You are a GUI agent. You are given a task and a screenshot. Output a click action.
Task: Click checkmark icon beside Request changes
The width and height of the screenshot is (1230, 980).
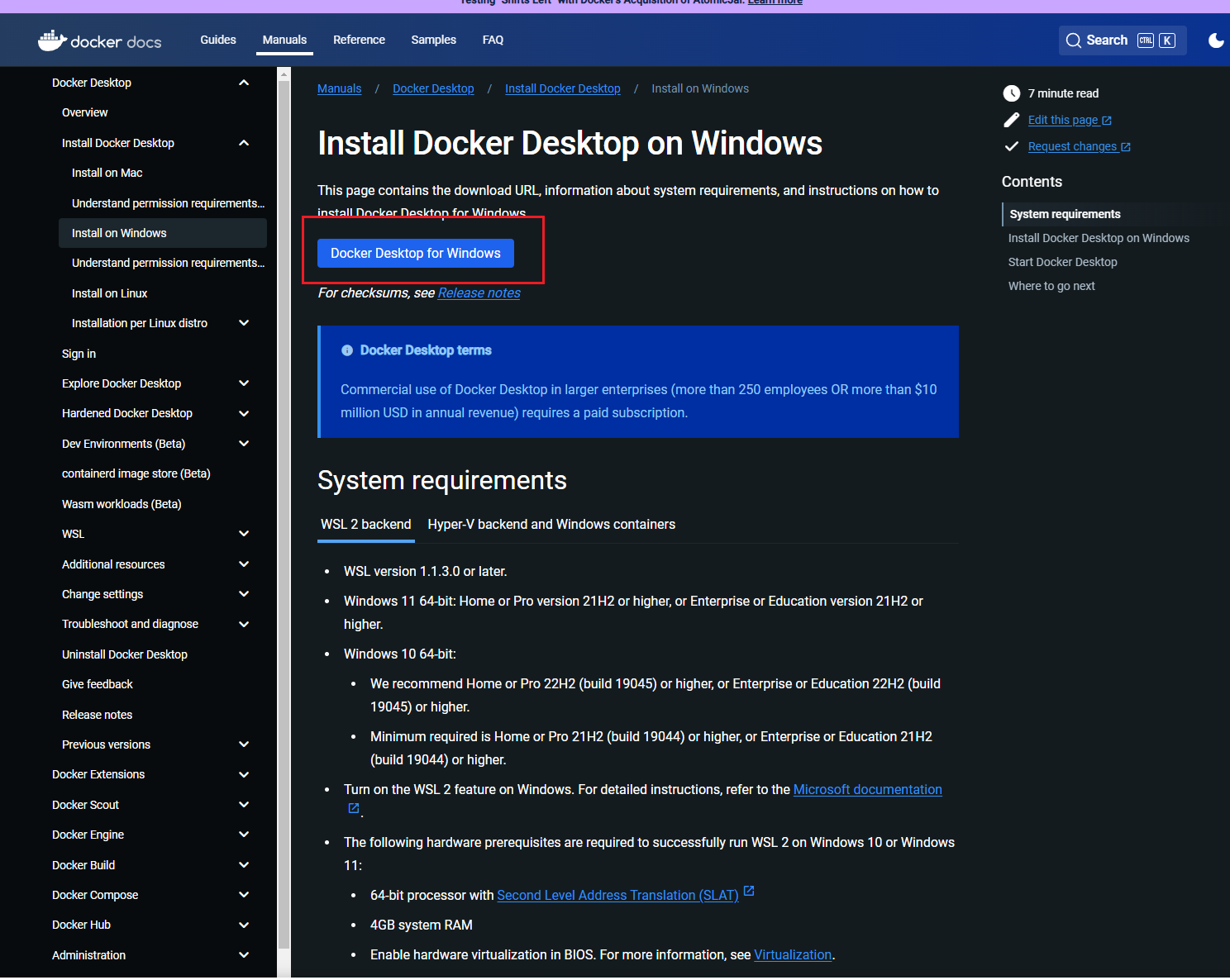point(1011,146)
